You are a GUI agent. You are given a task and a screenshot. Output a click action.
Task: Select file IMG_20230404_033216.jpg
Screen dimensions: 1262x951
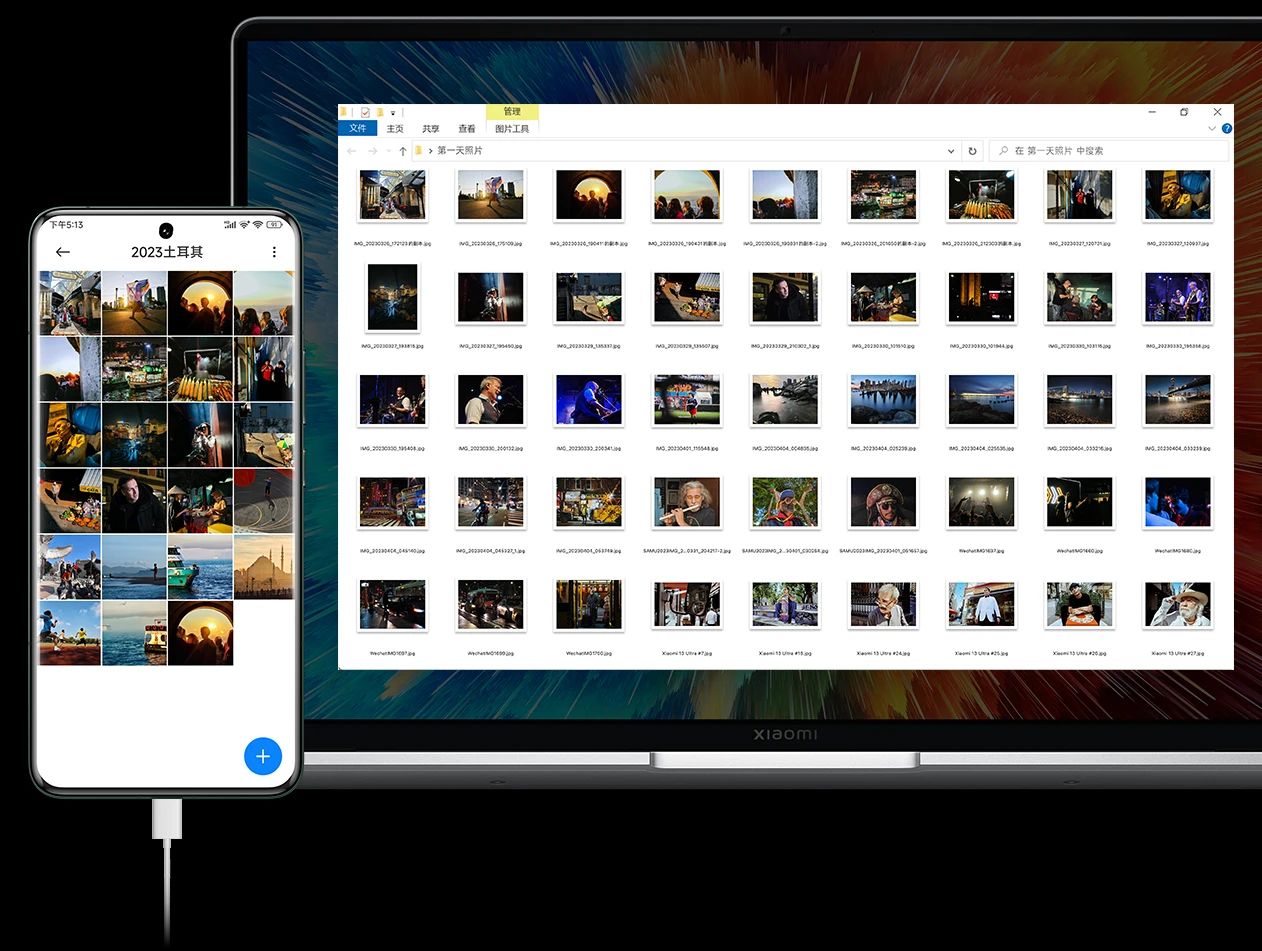tap(1079, 400)
